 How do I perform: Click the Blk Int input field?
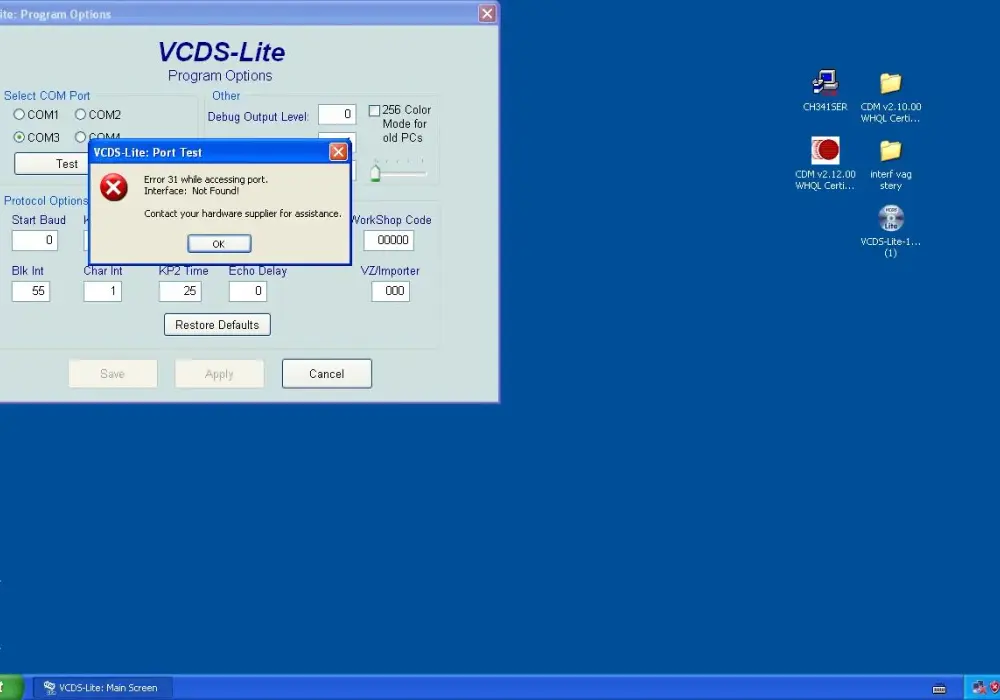[31, 291]
